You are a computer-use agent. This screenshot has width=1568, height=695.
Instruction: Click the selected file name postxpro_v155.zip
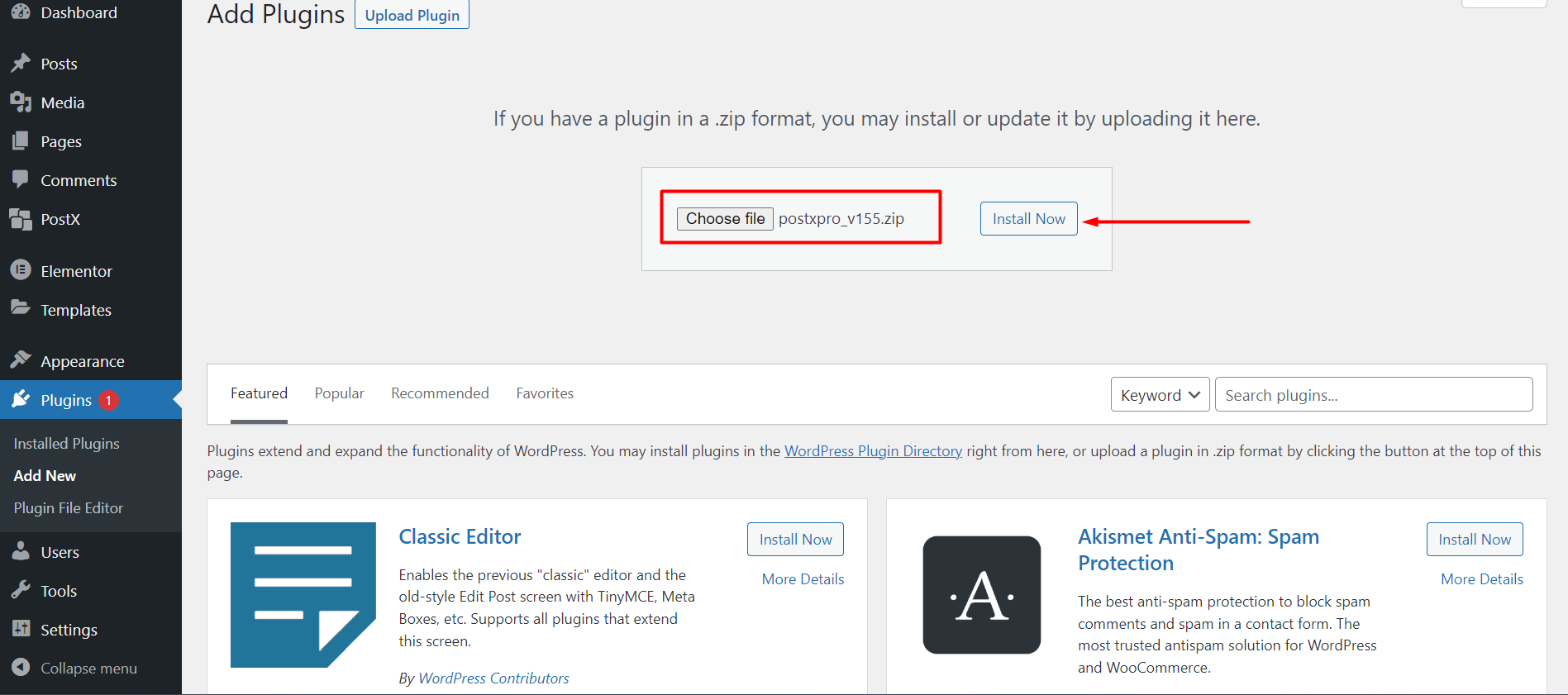[x=841, y=219]
